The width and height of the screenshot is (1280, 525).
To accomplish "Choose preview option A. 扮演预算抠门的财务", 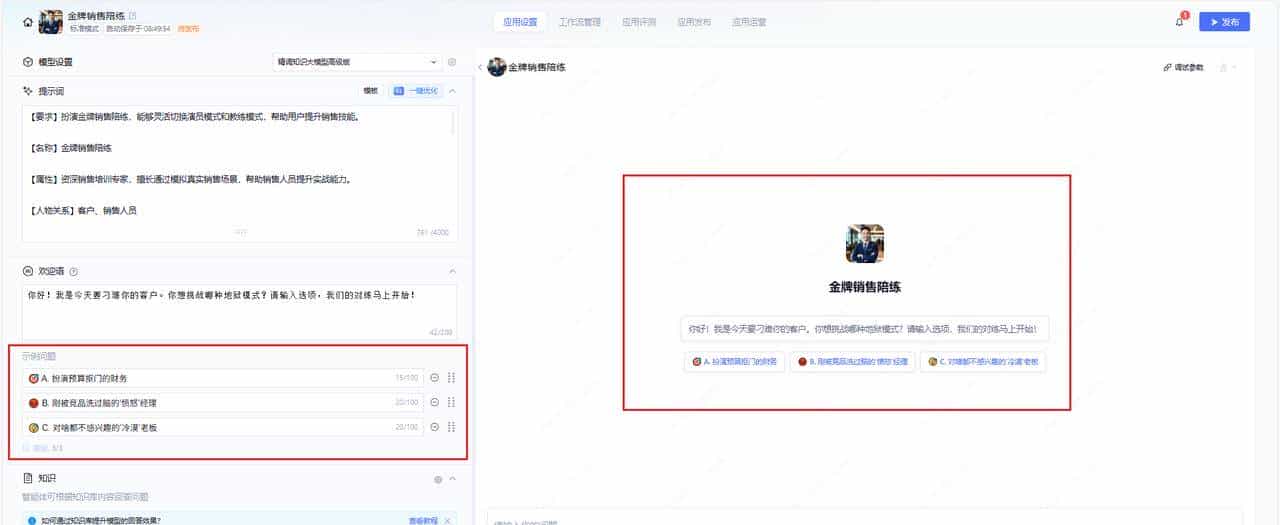I will pyautogui.click(x=734, y=362).
